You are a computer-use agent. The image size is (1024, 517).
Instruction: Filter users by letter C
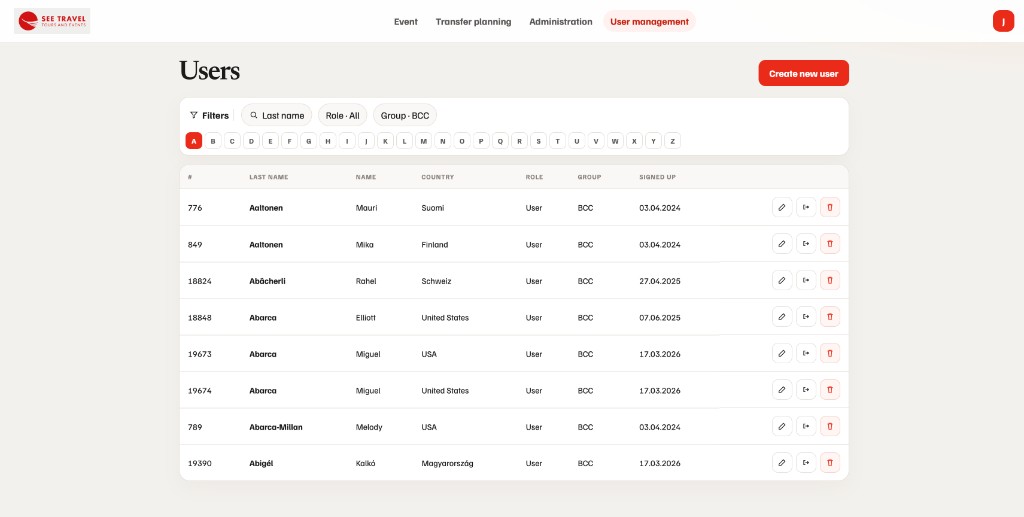click(x=232, y=140)
